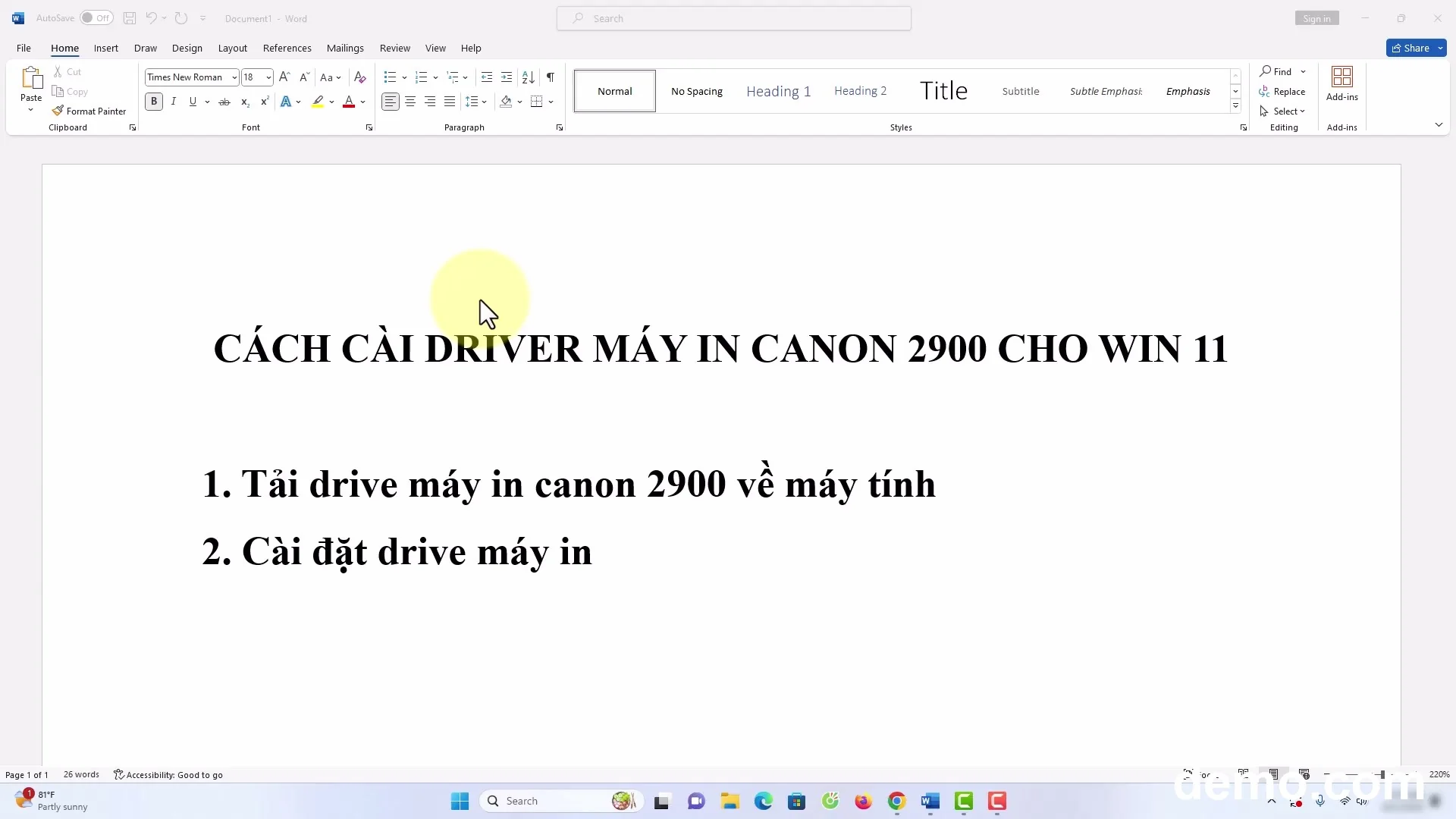Viewport: 1456px width, 819px height.
Task: Apply strikethrough formatting
Action: pos(224,102)
